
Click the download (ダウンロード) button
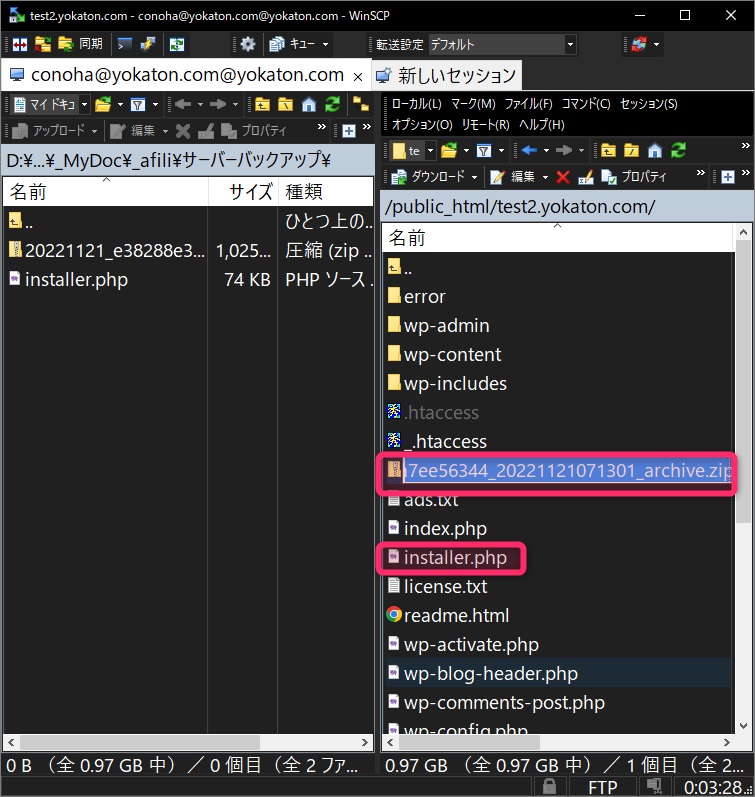[430, 177]
